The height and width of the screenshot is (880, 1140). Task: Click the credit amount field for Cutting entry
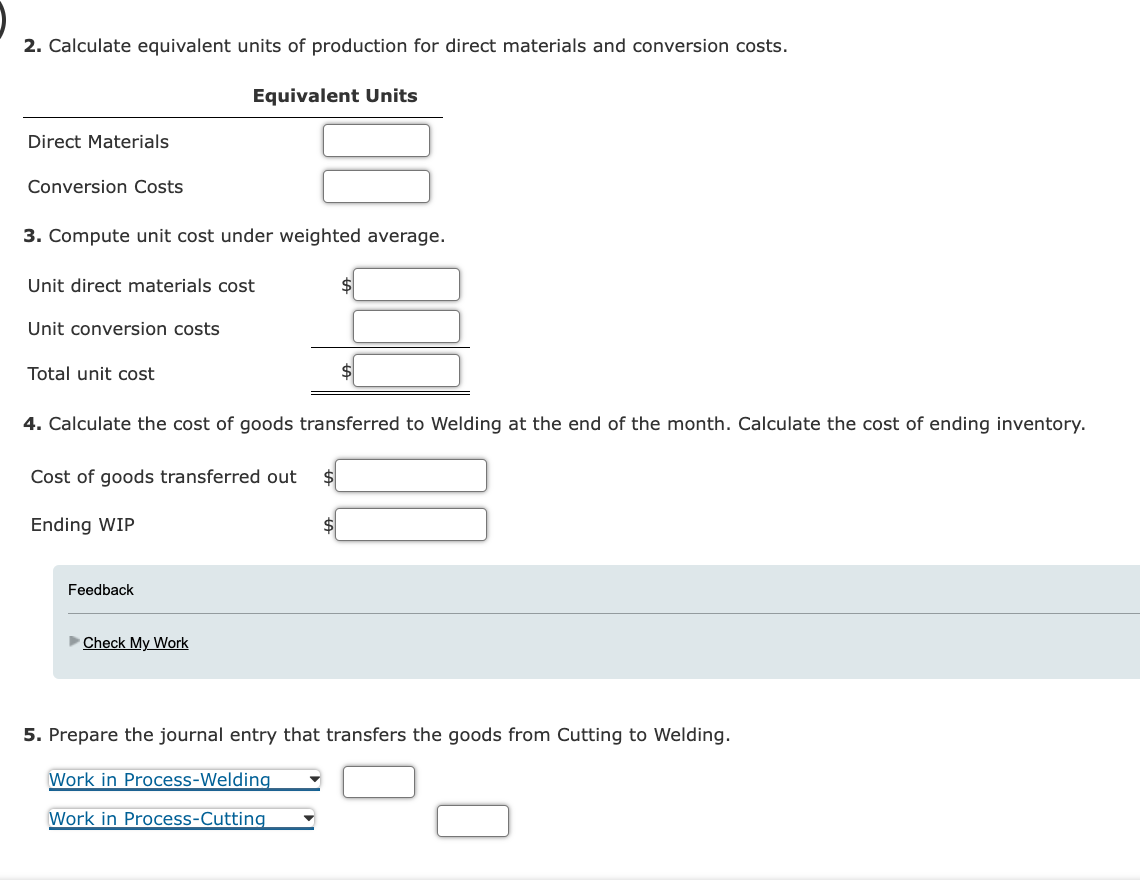coord(472,820)
